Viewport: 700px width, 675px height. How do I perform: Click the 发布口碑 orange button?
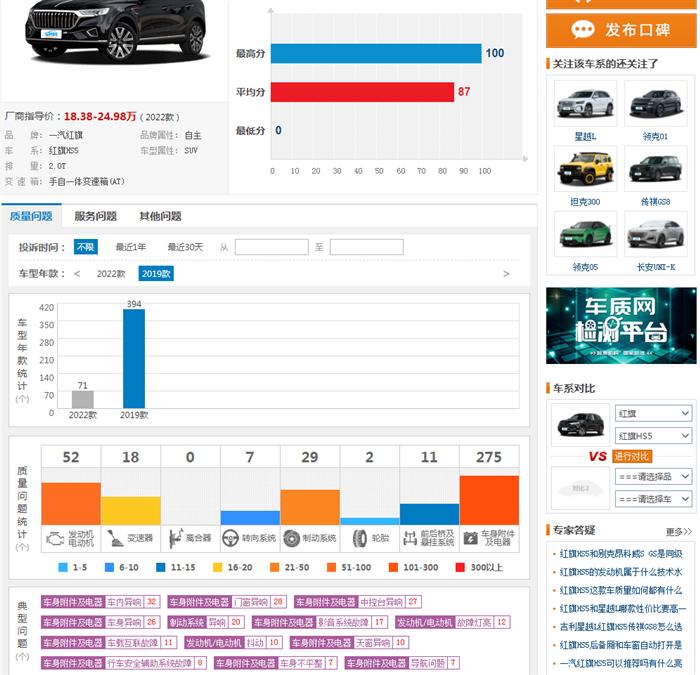point(621,30)
